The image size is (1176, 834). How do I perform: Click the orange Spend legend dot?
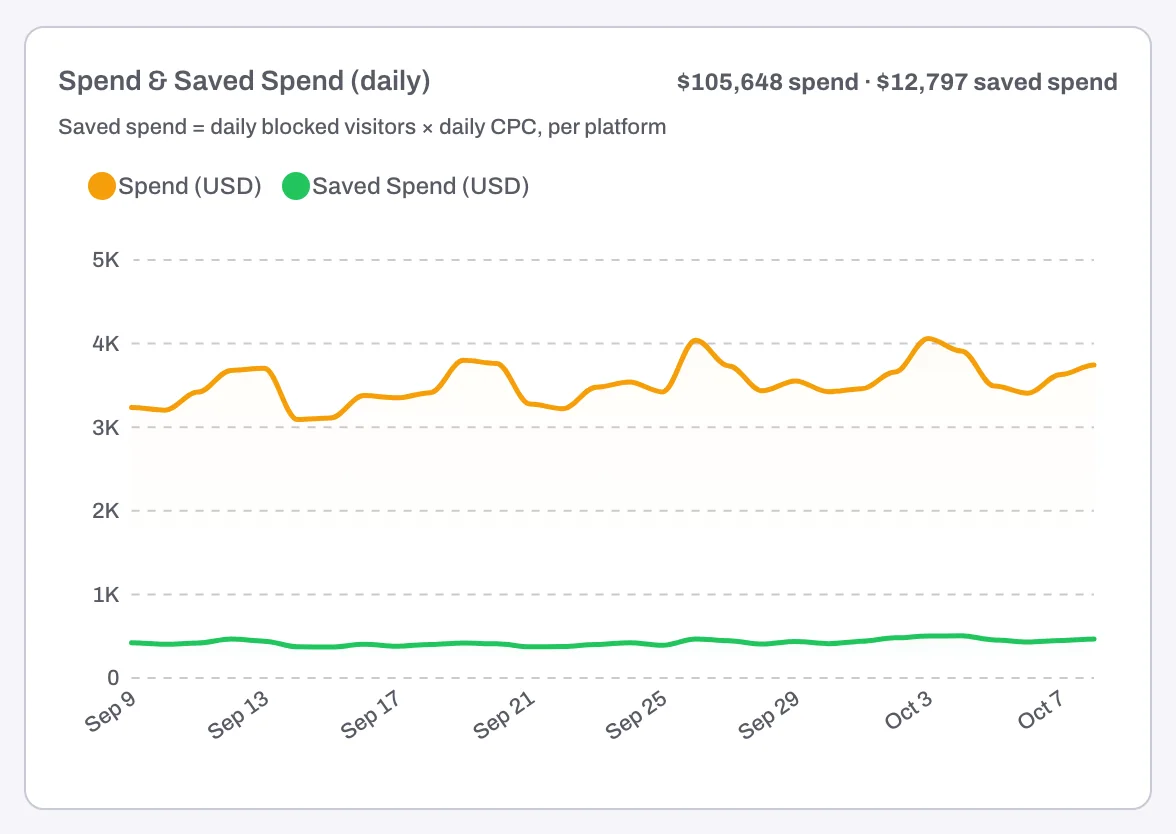pos(102,186)
